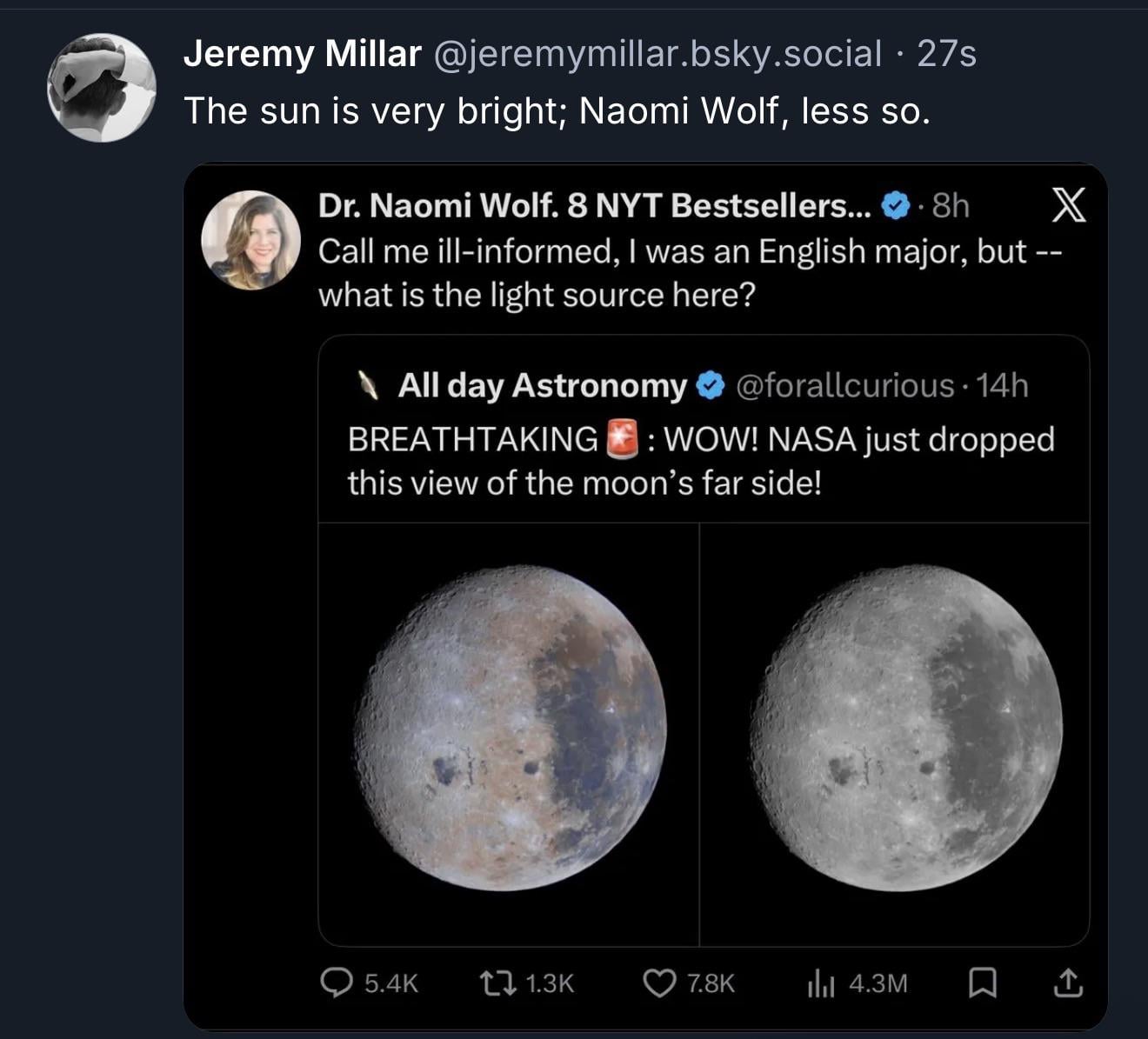This screenshot has height=1039, width=1148.
Task: Open the view analytics bar chart icon
Action: point(821,983)
